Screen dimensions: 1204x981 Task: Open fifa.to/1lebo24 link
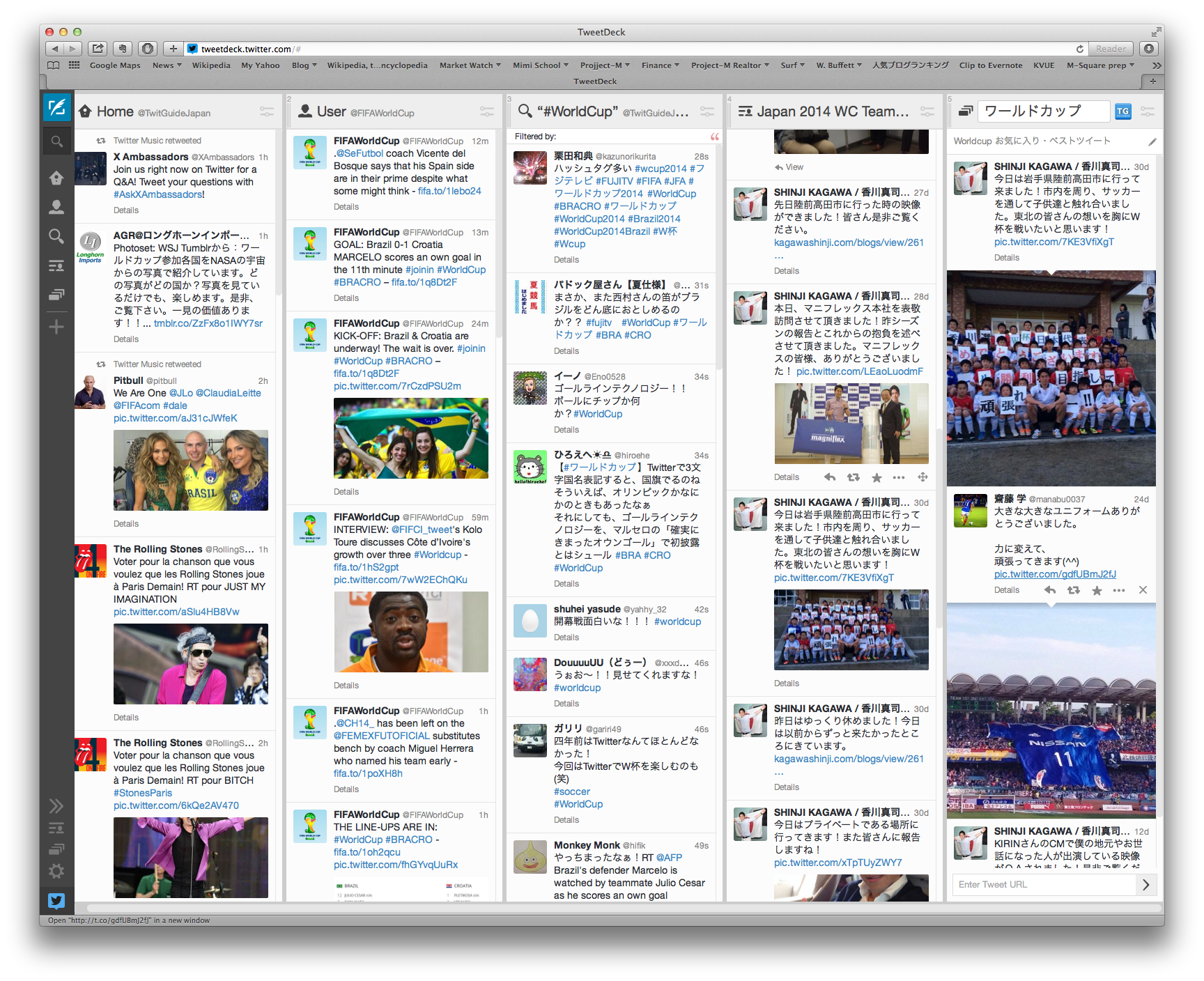point(449,191)
